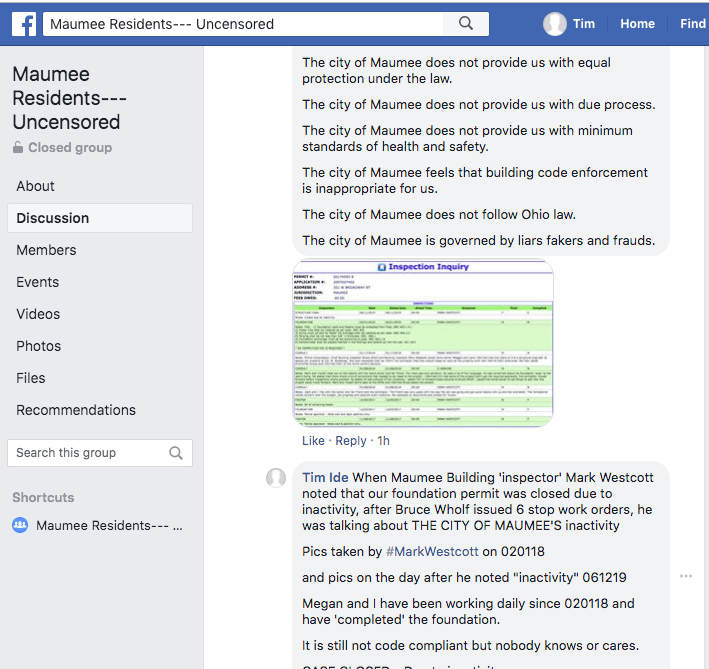Go to the Members page

point(46,250)
